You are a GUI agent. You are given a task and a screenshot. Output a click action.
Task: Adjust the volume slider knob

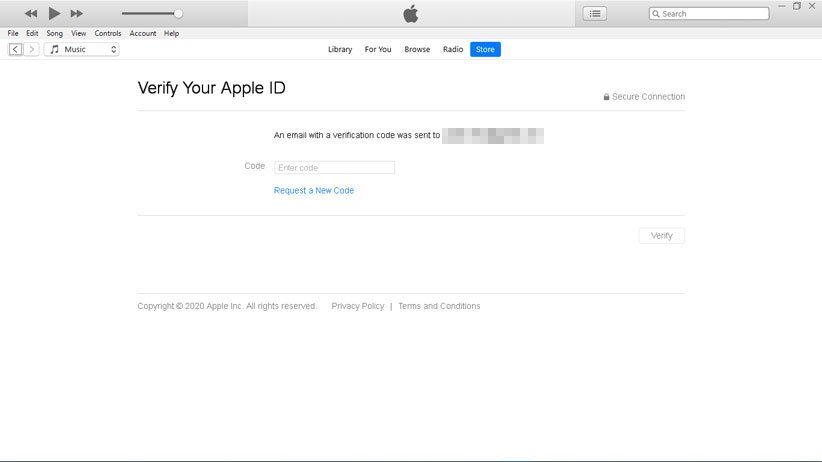tap(178, 14)
